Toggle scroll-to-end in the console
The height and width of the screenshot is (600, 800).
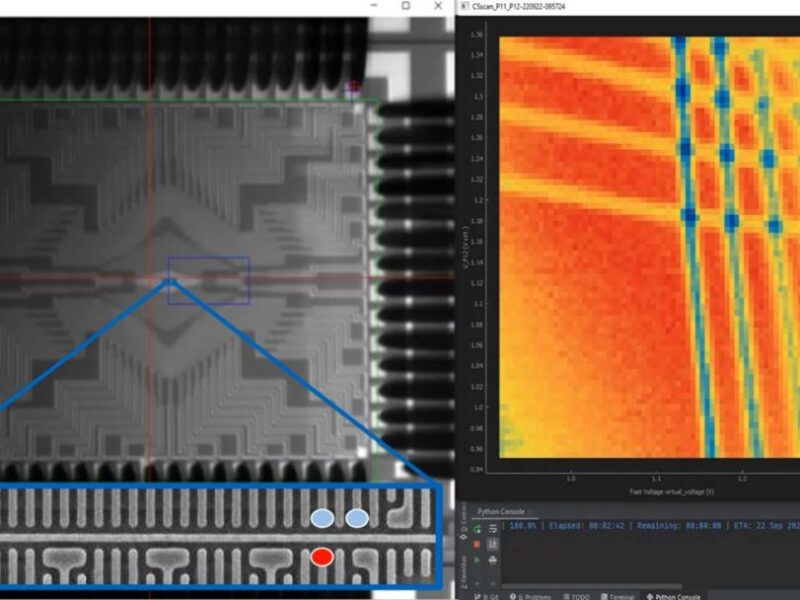[491, 543]
